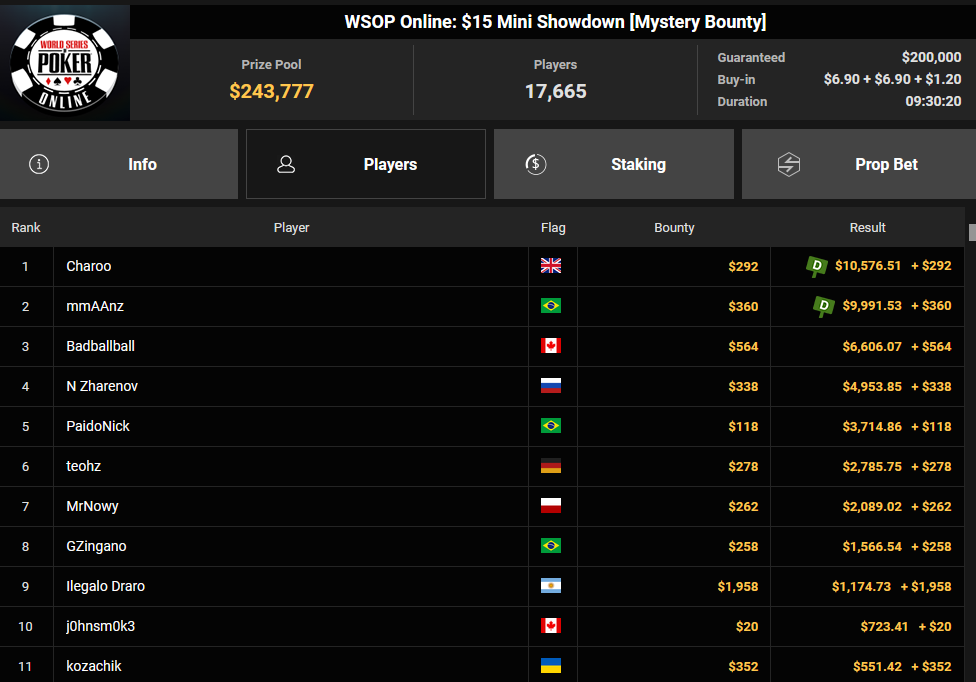Click the $2,089.02 result for MrNowy
Viewport: 976px width, 682px height.
(x=872, y=507)
